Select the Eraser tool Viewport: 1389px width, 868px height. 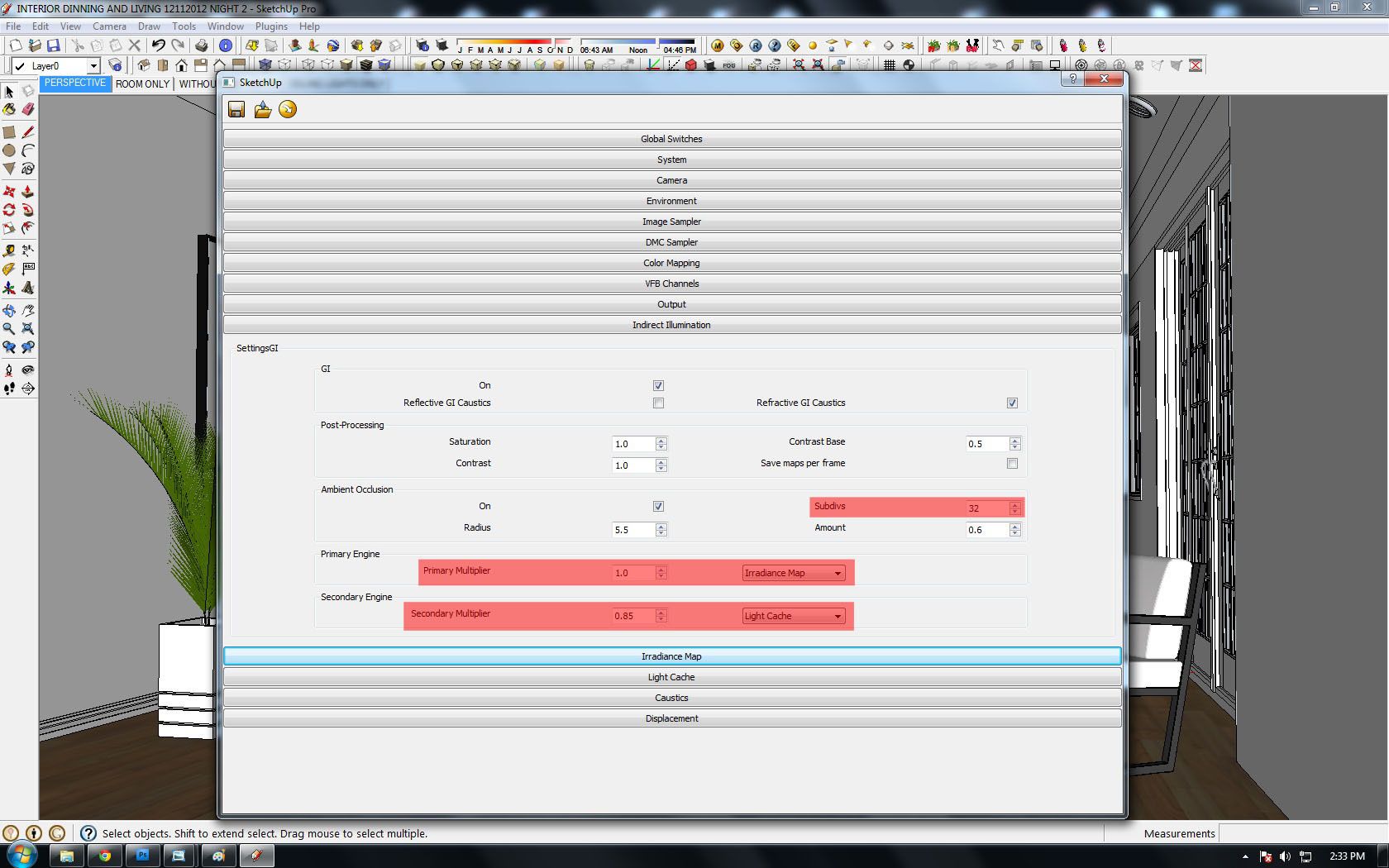click(28, 109)
